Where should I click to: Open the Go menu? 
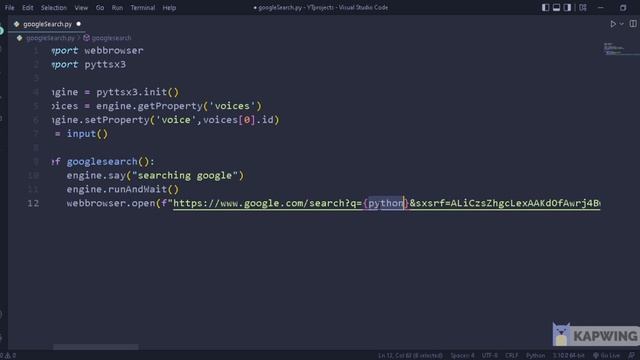pyautogui.click(x=100, y=7)
